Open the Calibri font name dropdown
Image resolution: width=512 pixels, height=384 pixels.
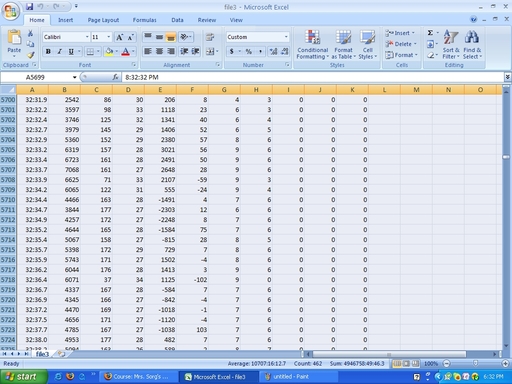click(x=87, y=37)
